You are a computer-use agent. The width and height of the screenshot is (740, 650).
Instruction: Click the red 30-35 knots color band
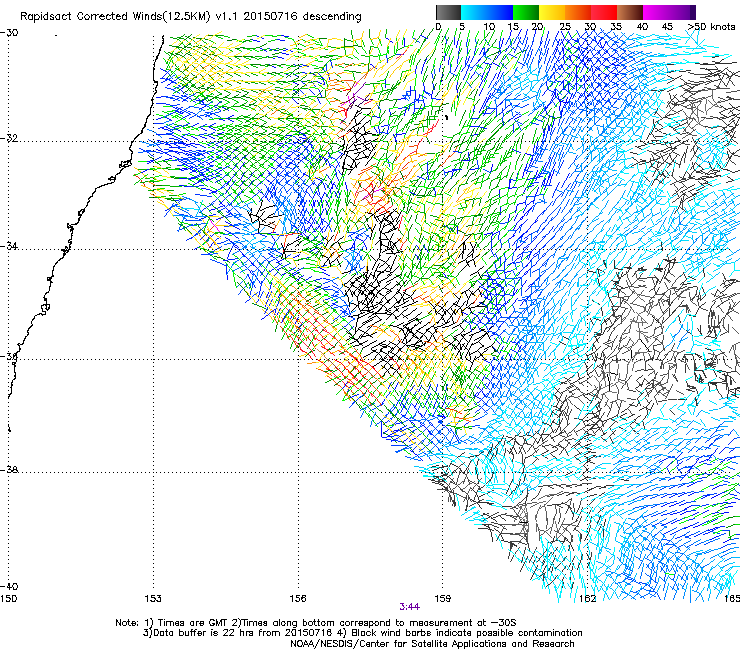(604, 12)
